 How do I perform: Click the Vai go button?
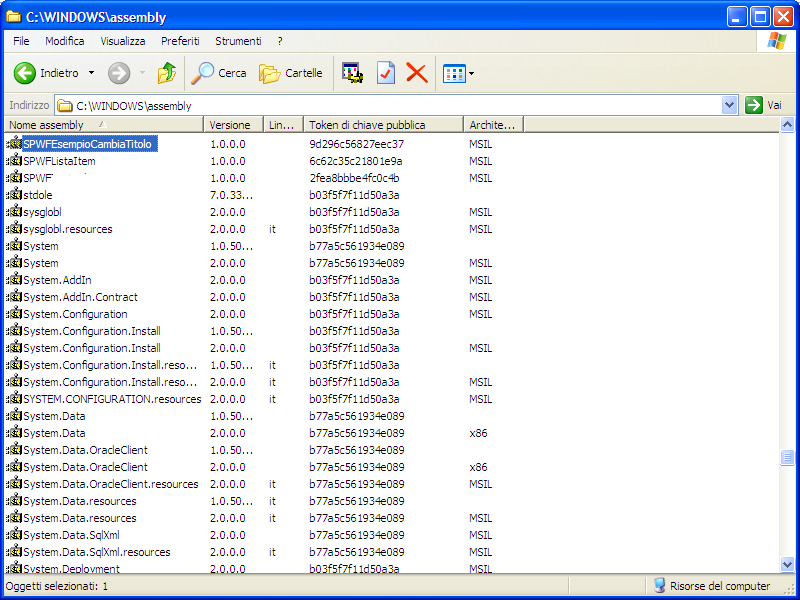(763, 106)
